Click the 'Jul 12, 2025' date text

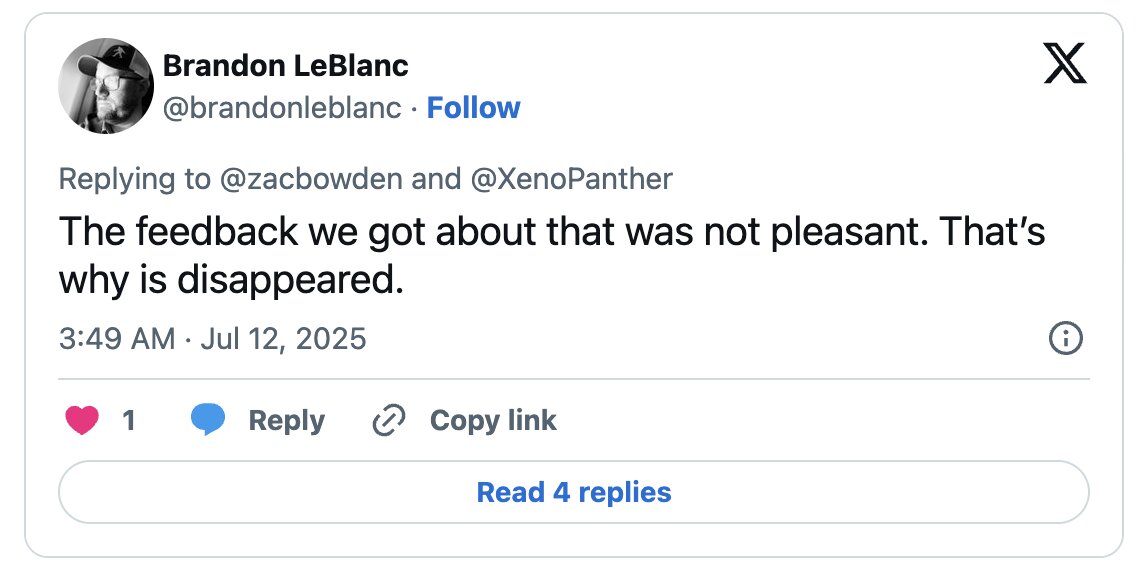point(283,339)
